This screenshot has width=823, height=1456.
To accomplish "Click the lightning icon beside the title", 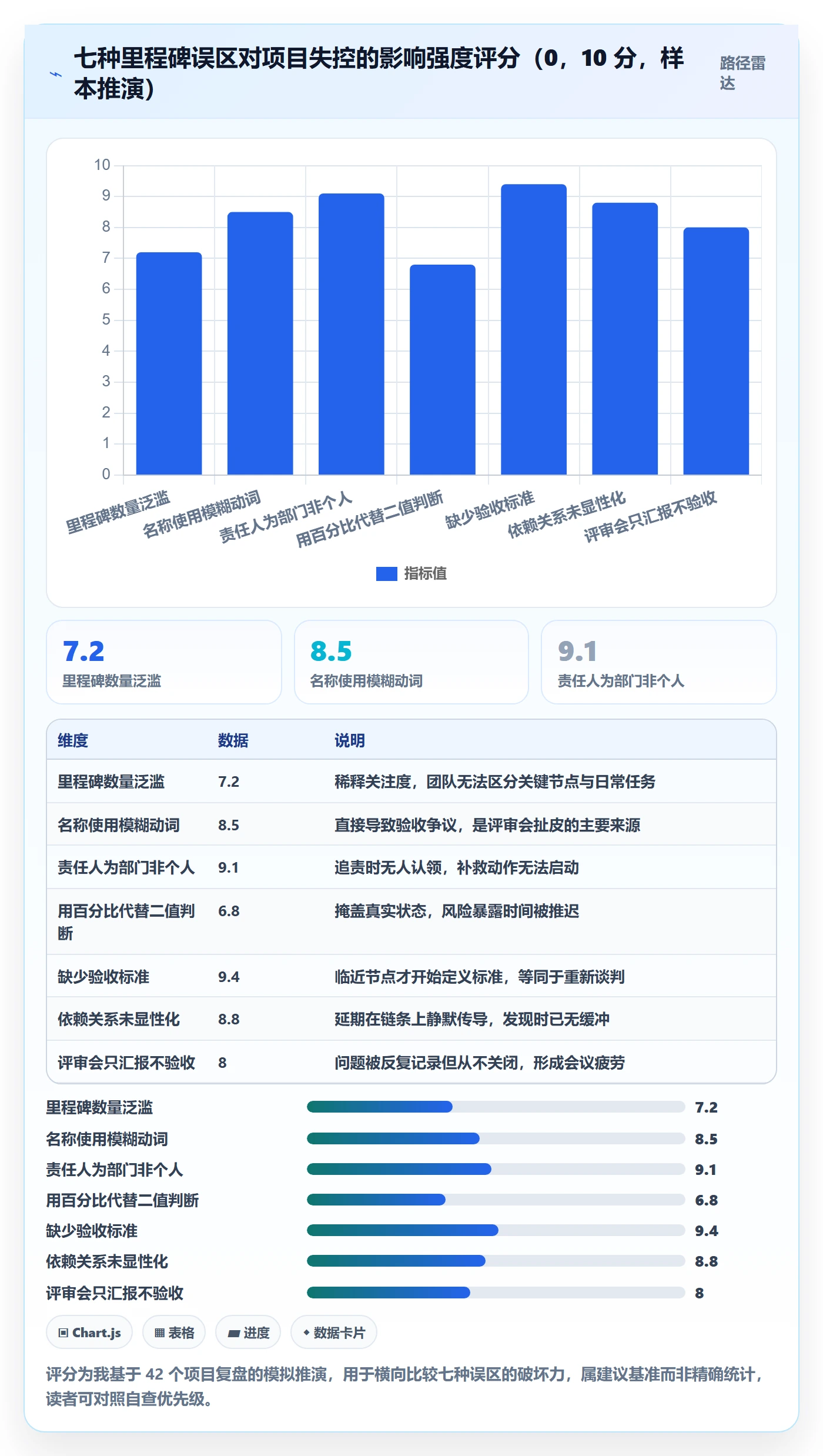I will tap(56, 74).
